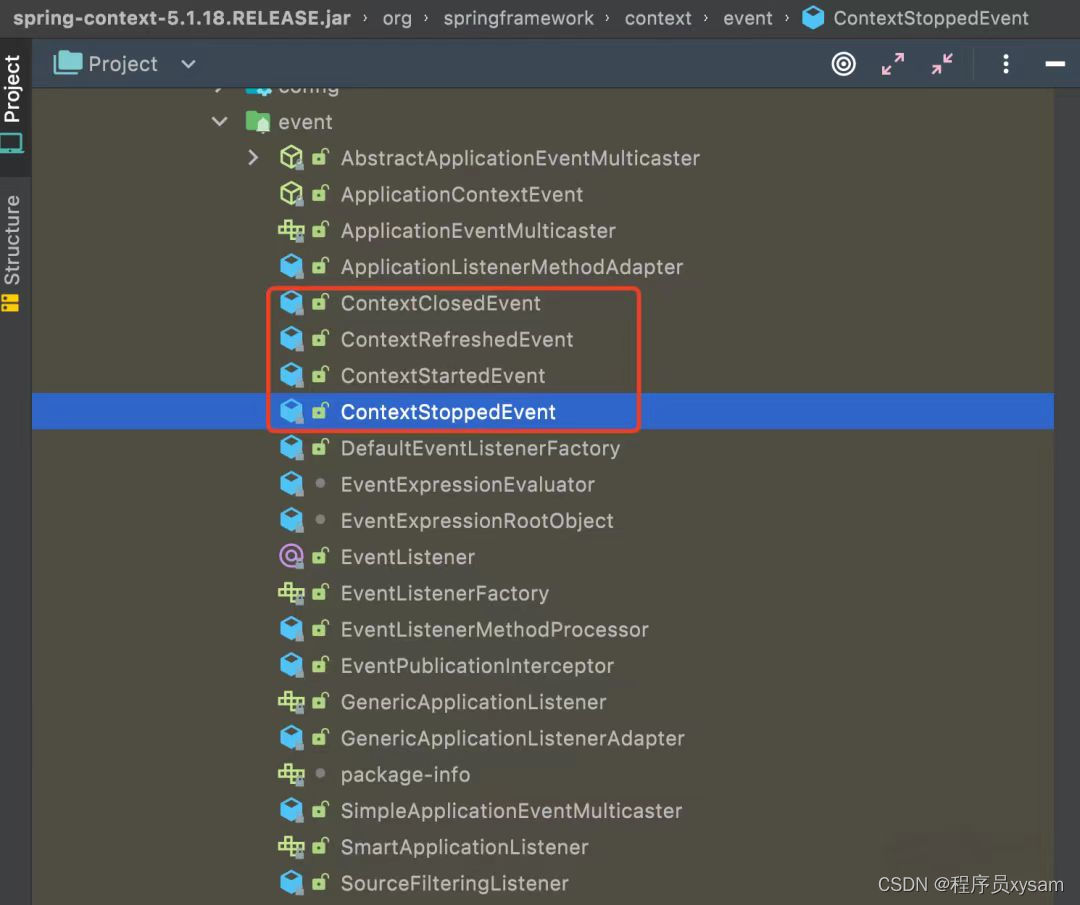
Task: Click springframework in the breadcrumb path
Action: tap(518, 17)
